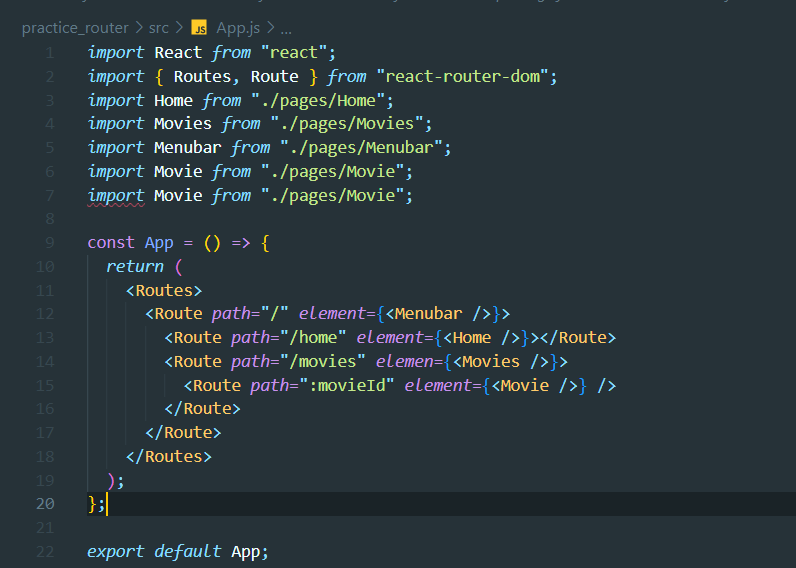This screenshot has width=796, height=568.
Task: Click "./pages/Menubar" import path
Action: click(361, 148)
